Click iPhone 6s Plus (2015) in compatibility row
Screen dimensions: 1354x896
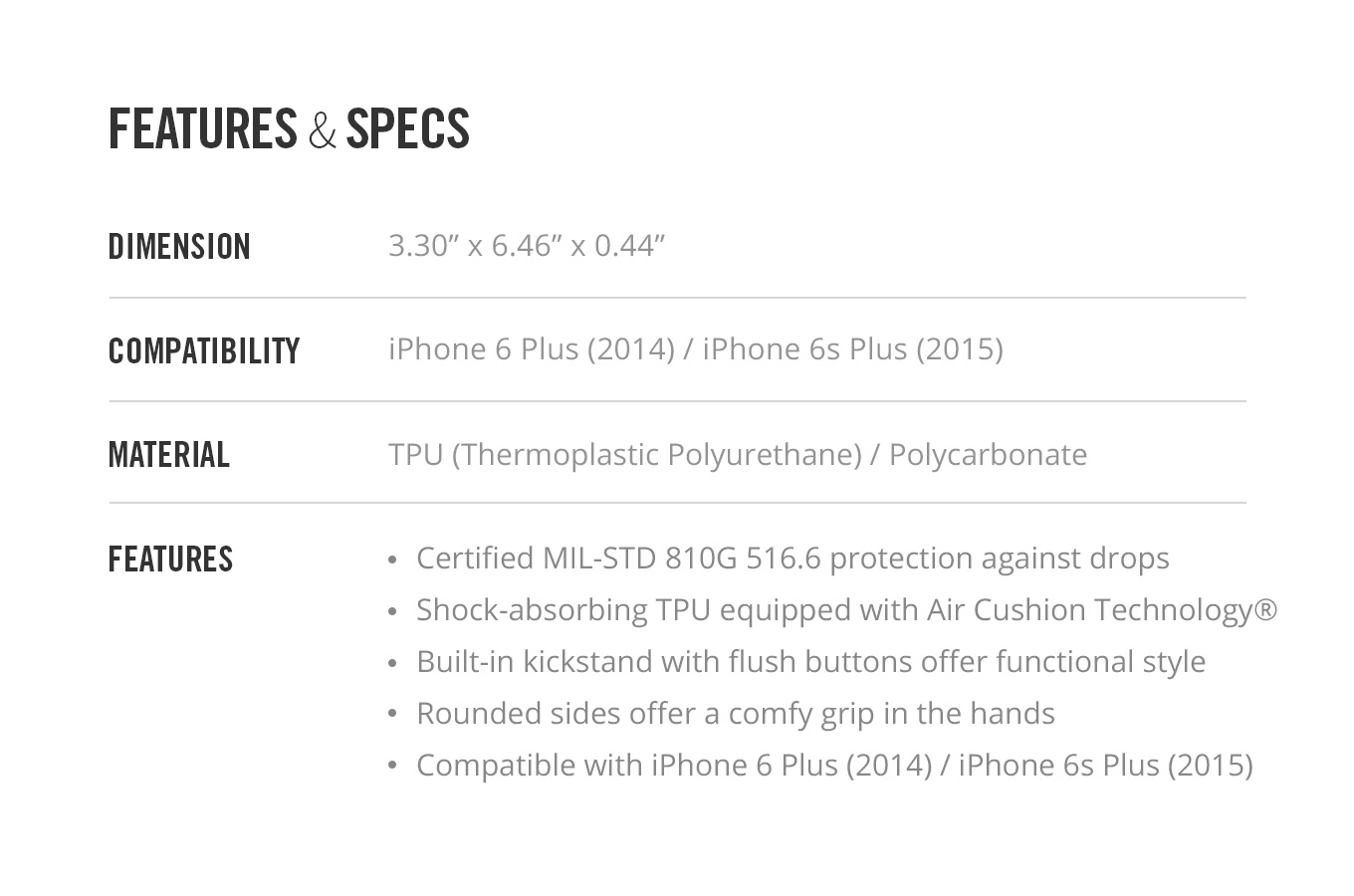(852, 349)
